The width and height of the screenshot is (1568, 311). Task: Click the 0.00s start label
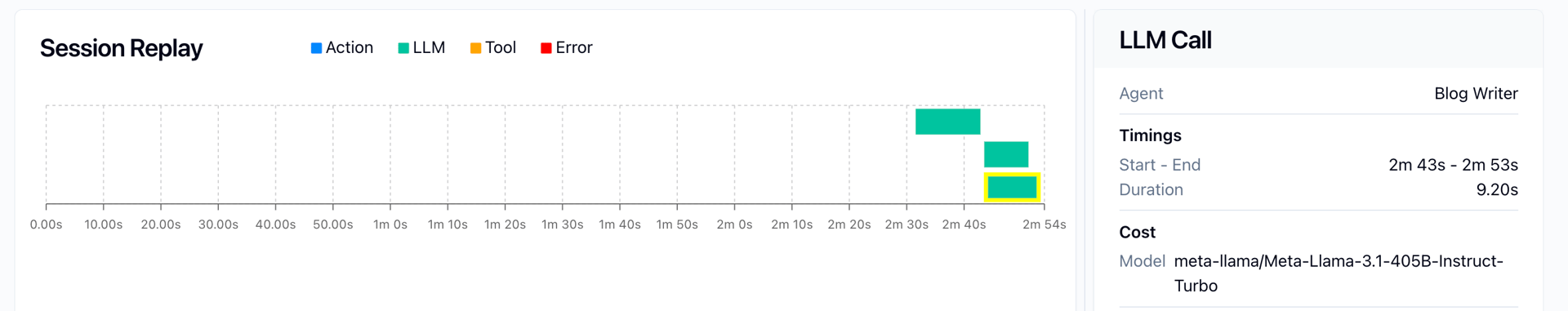click(47, 224)
